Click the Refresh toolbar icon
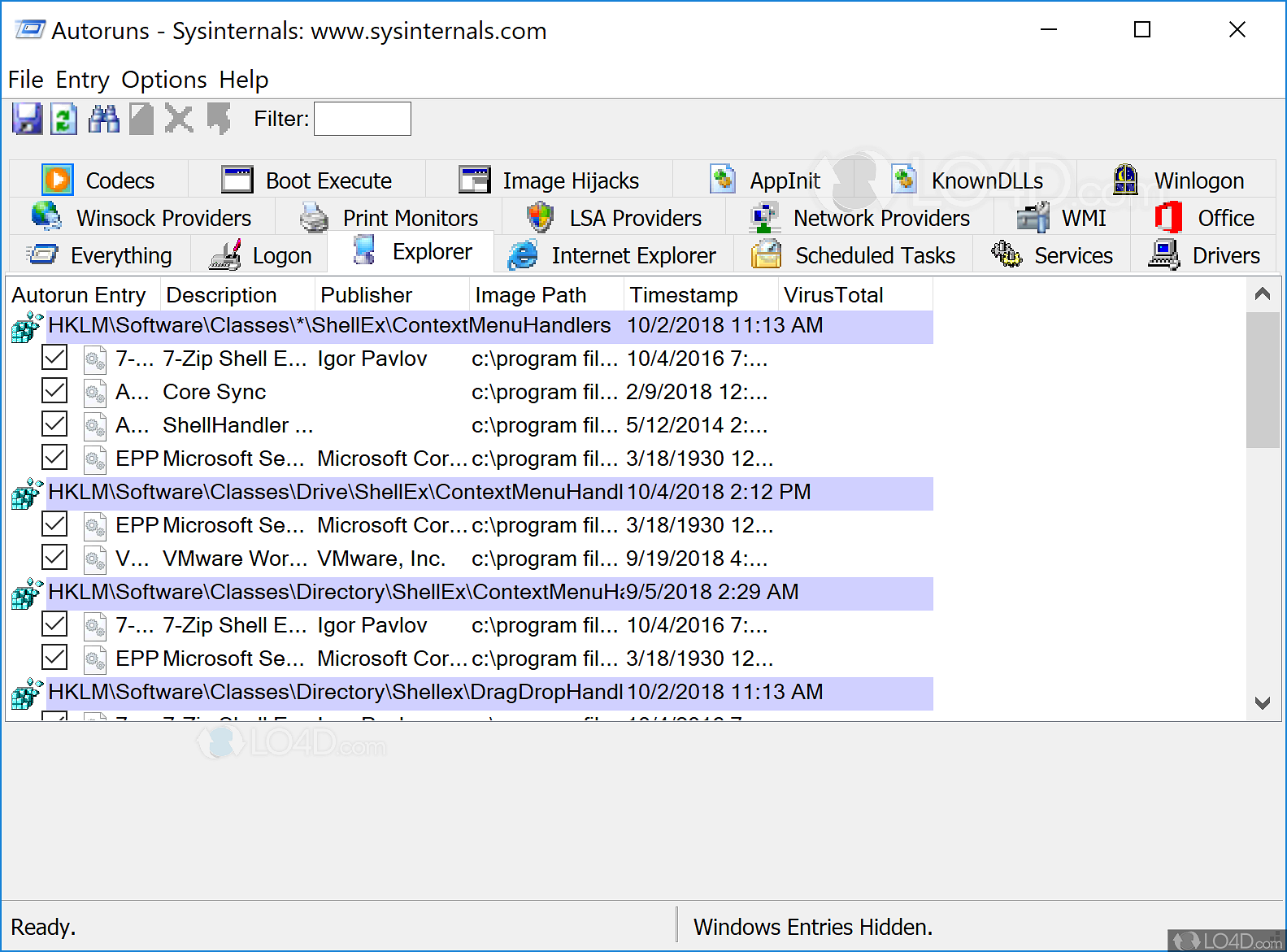 pyautogui.click(x=63, y=119)
